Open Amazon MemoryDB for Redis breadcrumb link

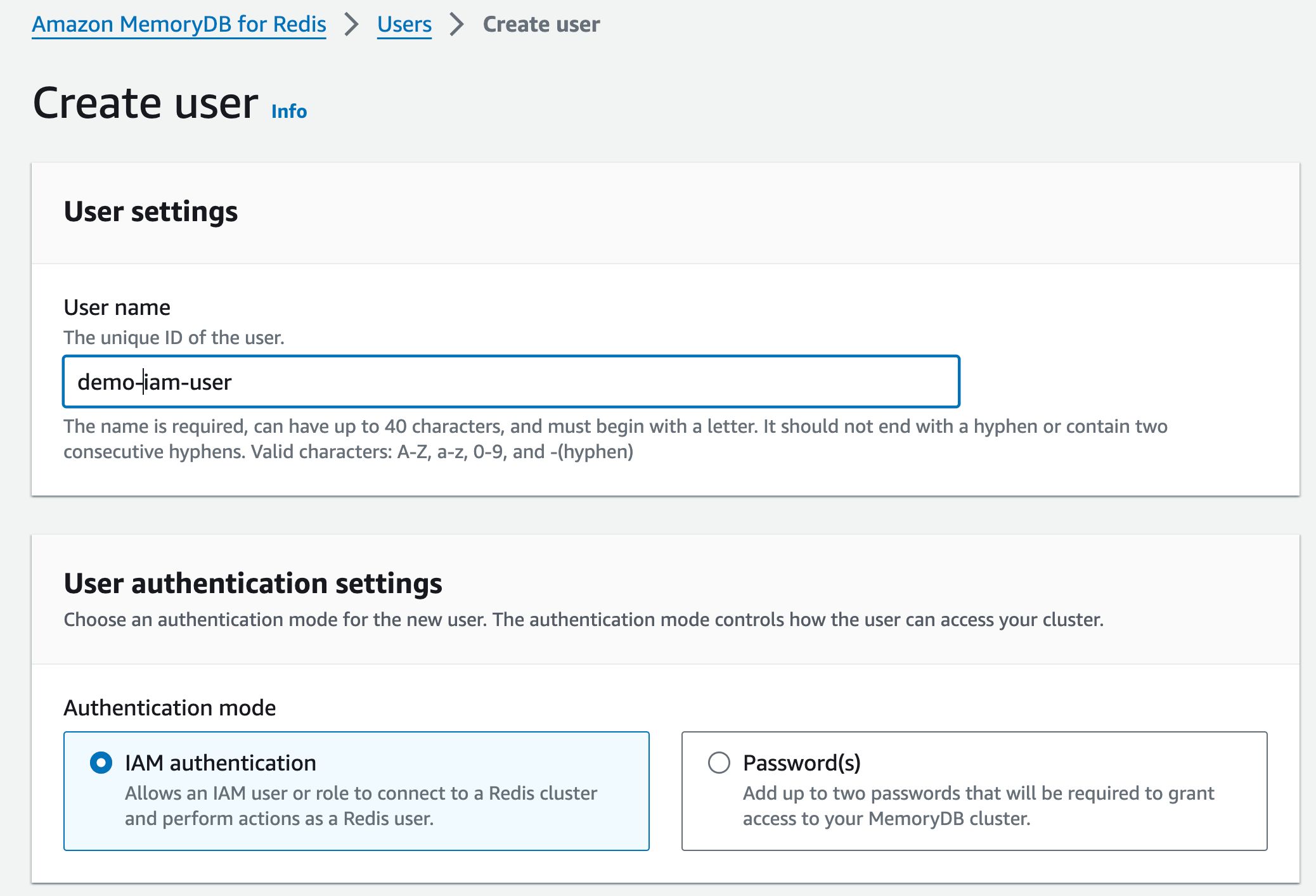(179, 24)
